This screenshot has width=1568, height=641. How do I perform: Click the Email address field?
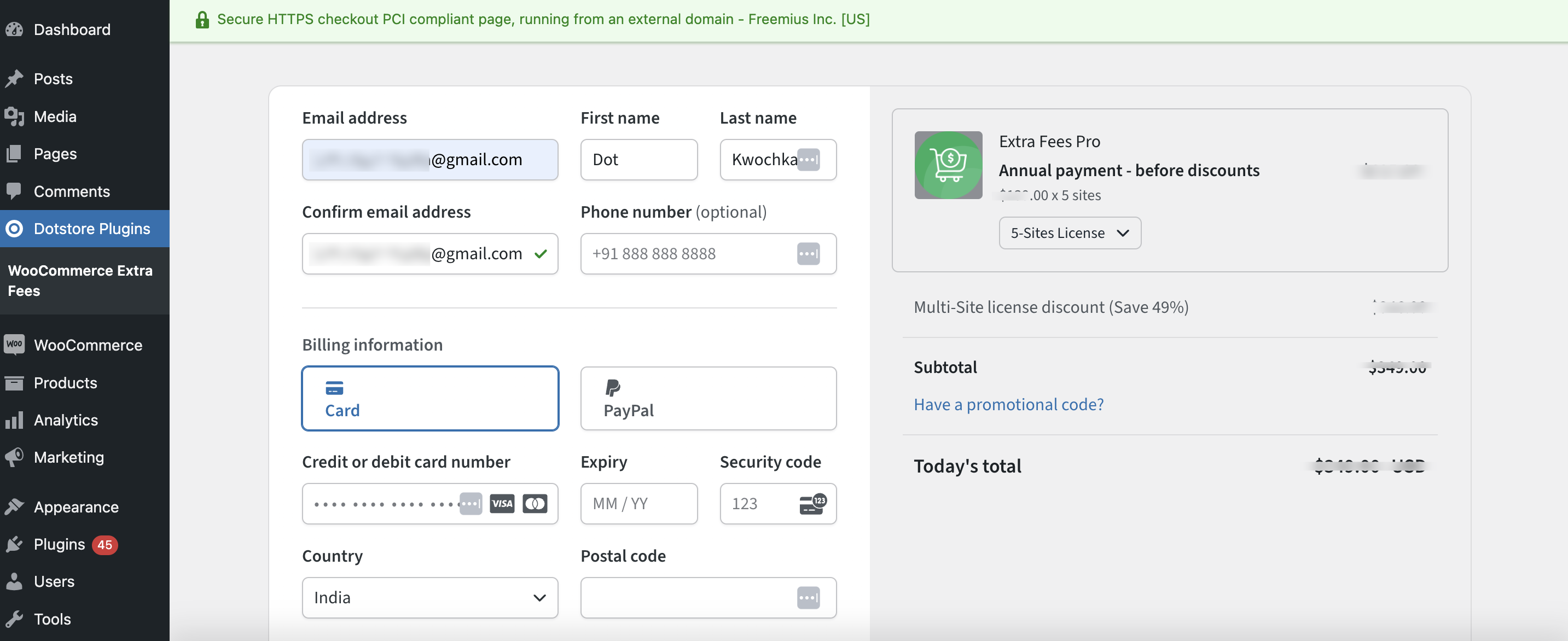431,160
